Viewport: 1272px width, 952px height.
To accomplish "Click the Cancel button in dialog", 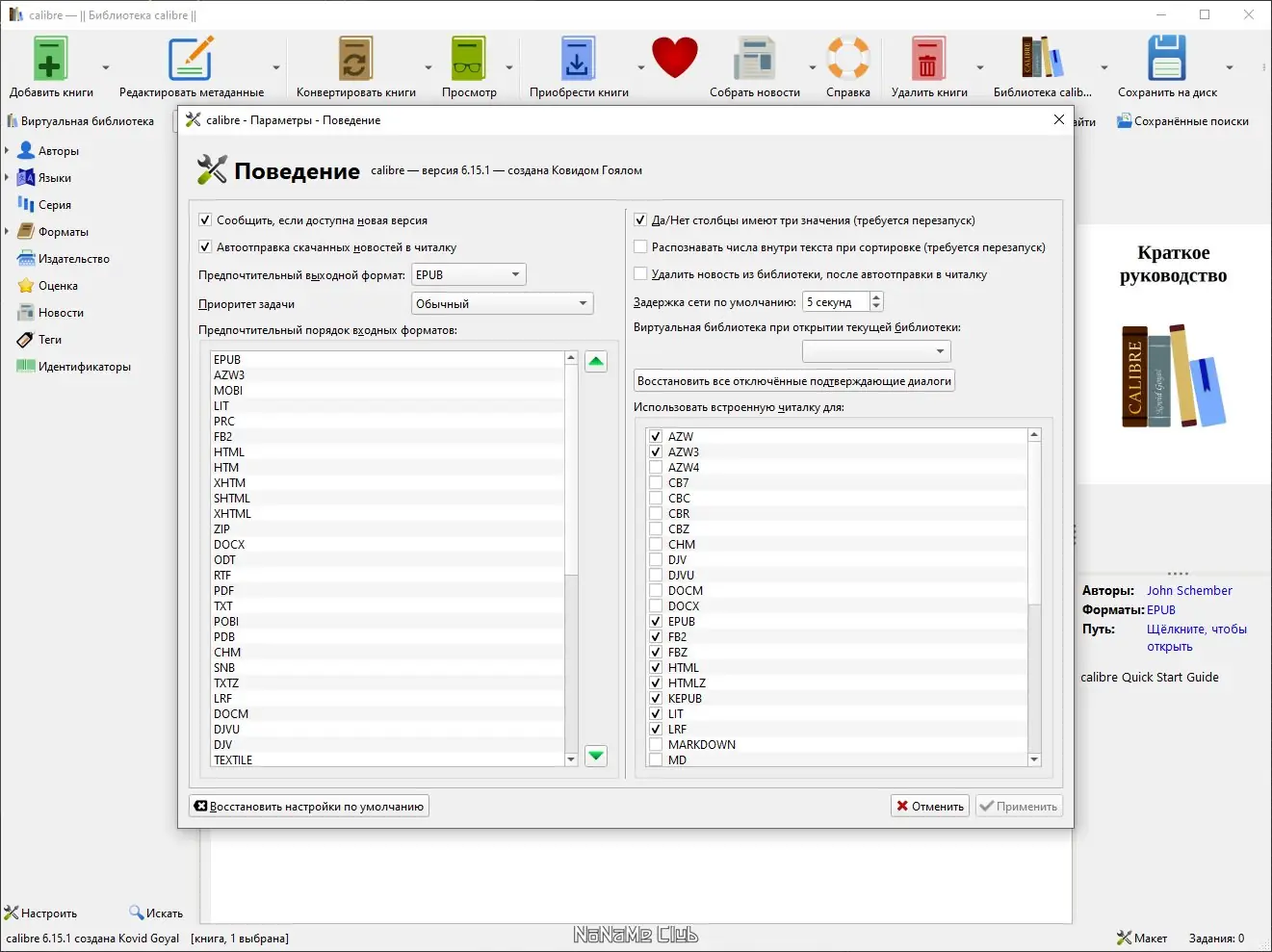I will click(930, 807).
